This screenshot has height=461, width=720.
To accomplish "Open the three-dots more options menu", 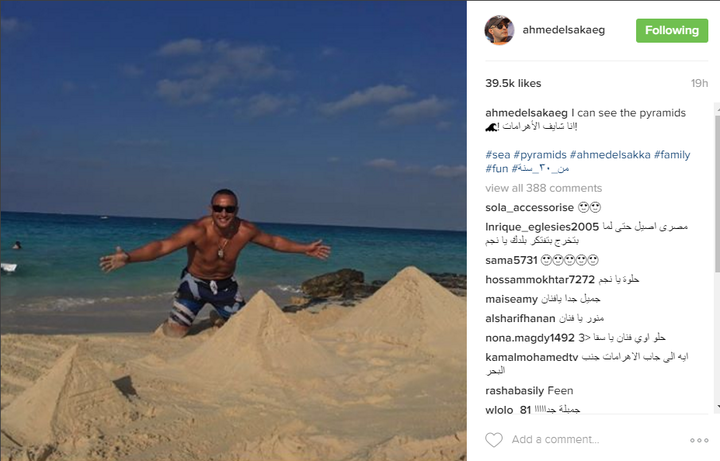I will (x=699, y=440).
